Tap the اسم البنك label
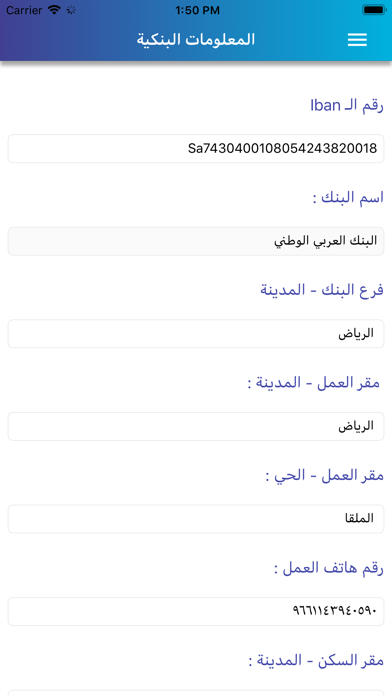 point(348,198)
